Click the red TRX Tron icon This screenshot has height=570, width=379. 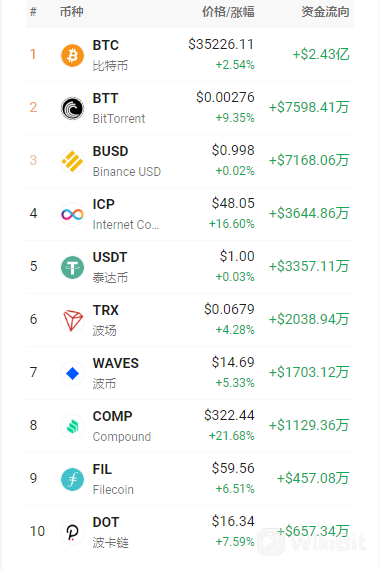72,321
